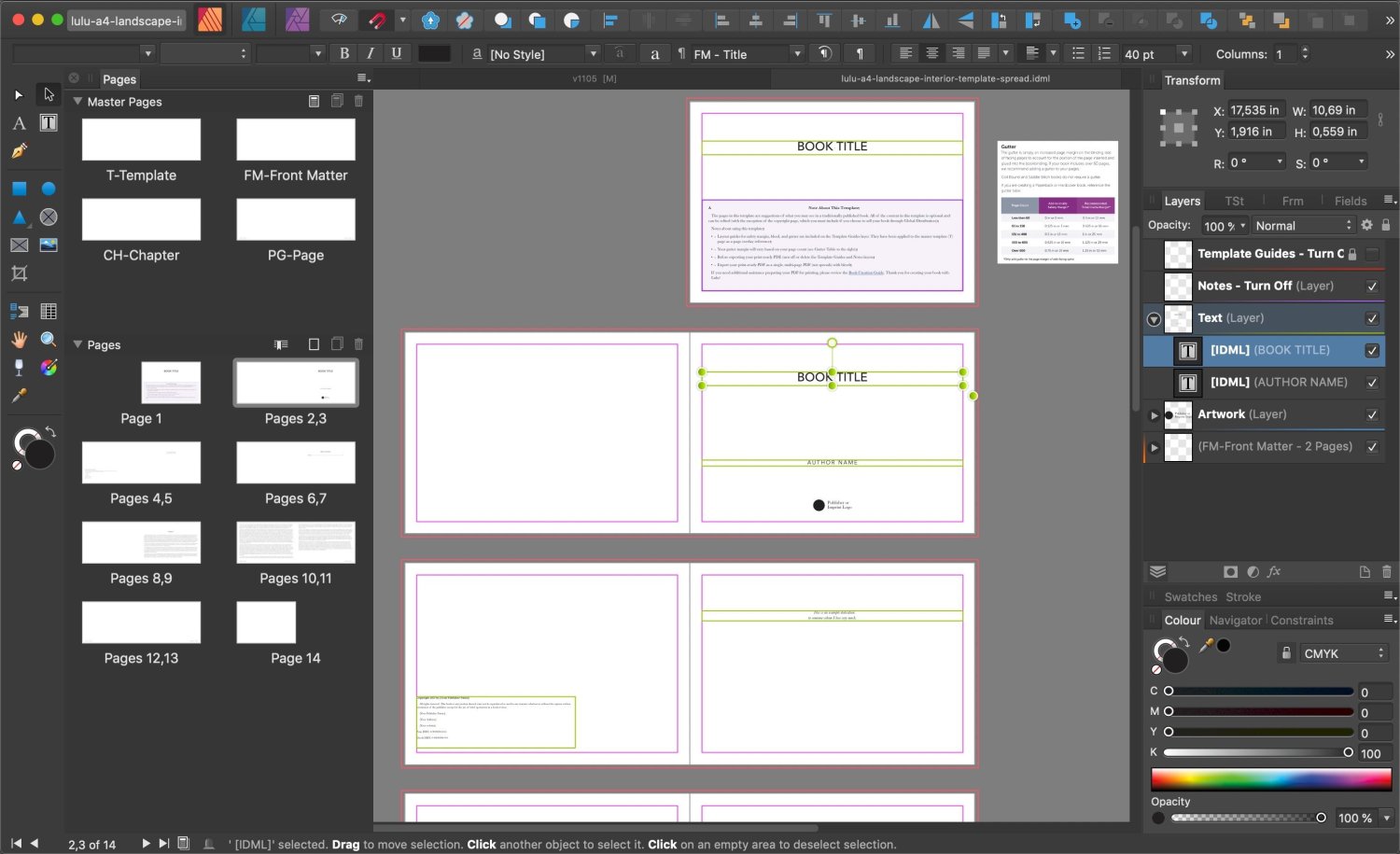1400x854 pixels.
Task: Open the CMYK colour model dropdown
Action: tap(1345, 653)
